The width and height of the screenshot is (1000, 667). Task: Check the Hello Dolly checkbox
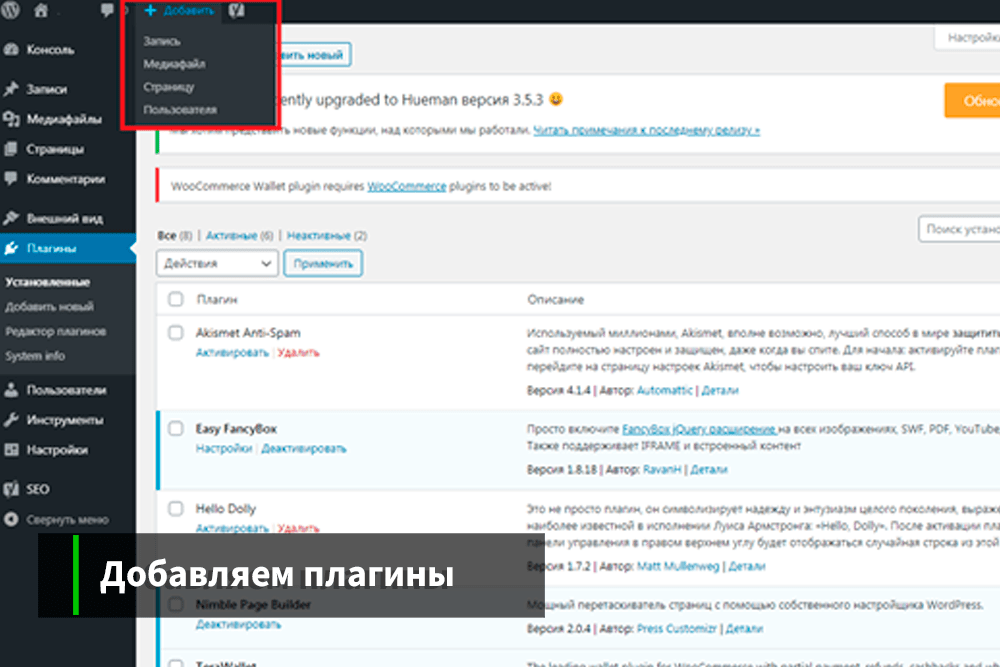[175, 508]
